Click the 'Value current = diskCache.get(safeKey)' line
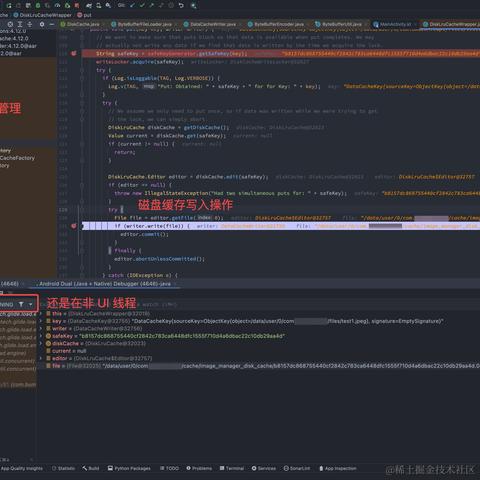 pos(167,136)
